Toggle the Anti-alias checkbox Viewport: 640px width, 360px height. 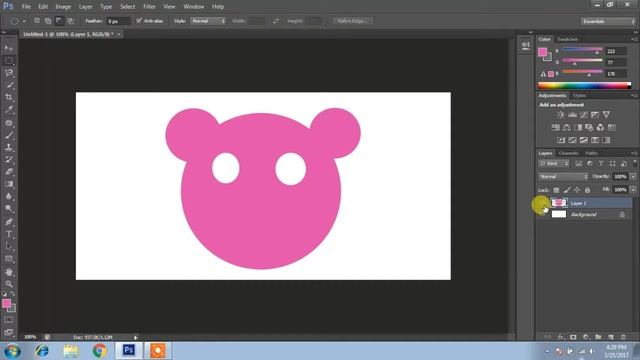coord(139,20)
